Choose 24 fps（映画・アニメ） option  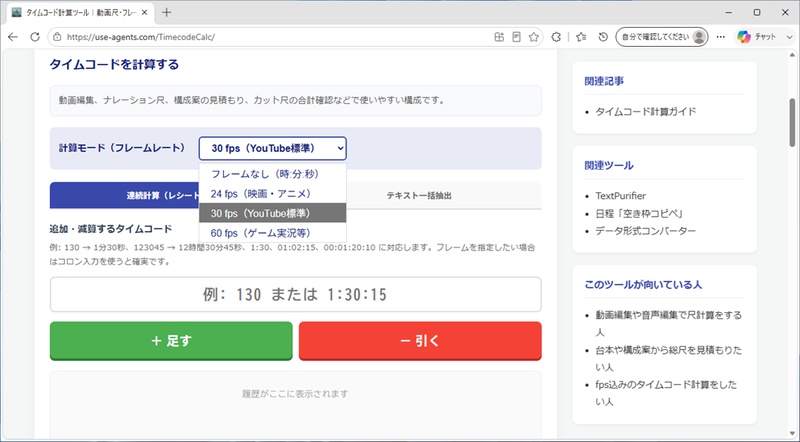[x=272, y=194]
